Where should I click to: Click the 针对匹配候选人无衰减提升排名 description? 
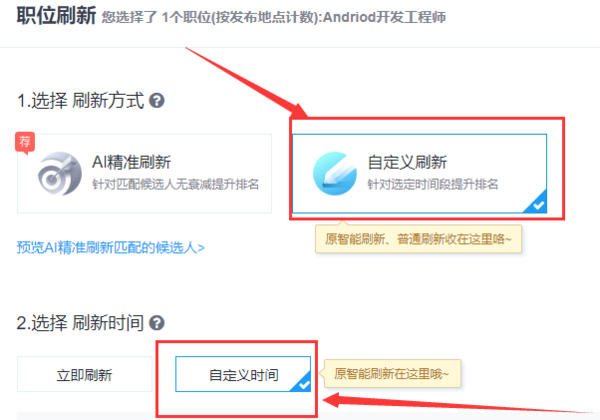175,184
